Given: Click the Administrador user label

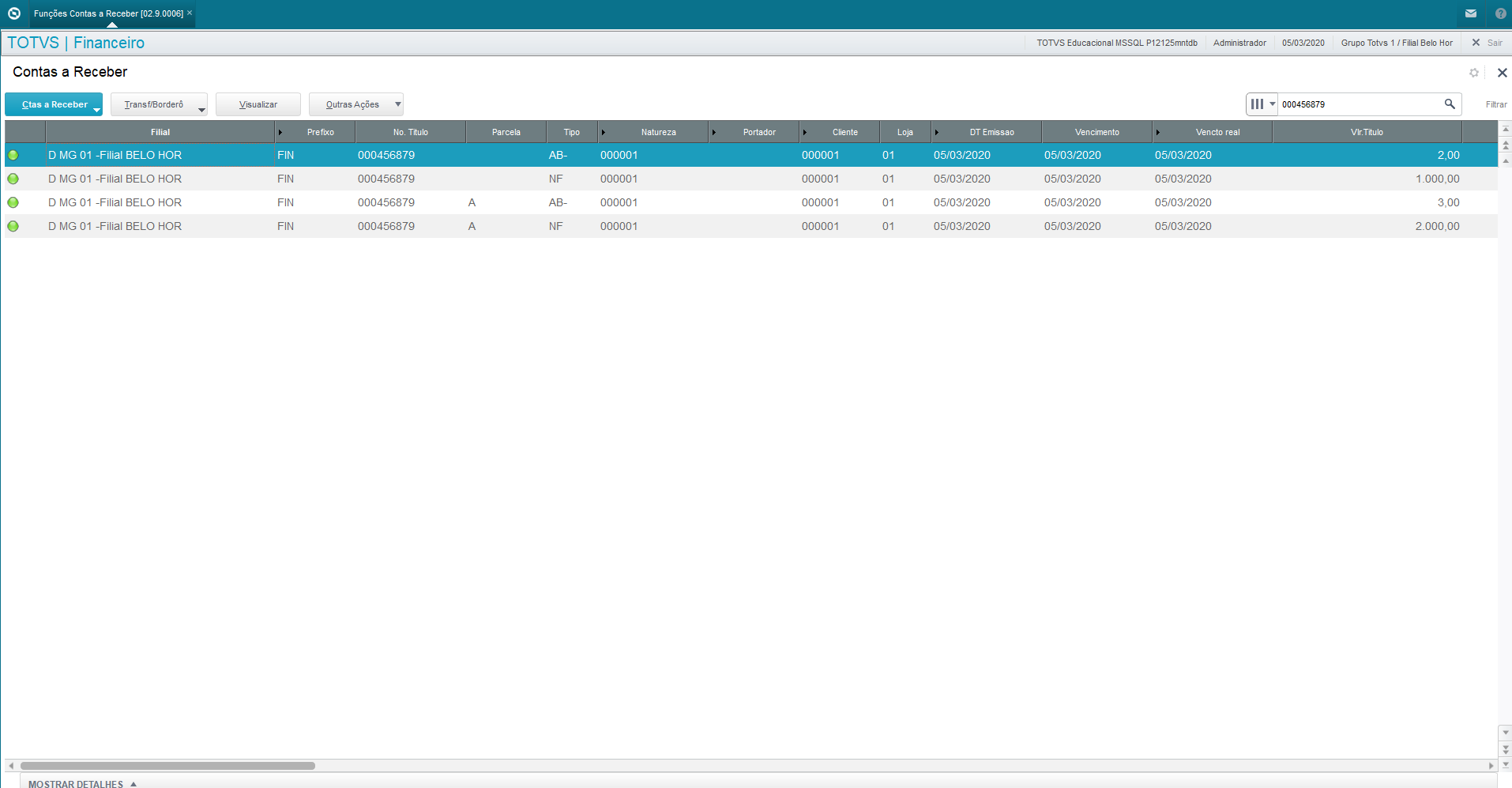Looking at the screenshot, I should tap(1239, 43).
